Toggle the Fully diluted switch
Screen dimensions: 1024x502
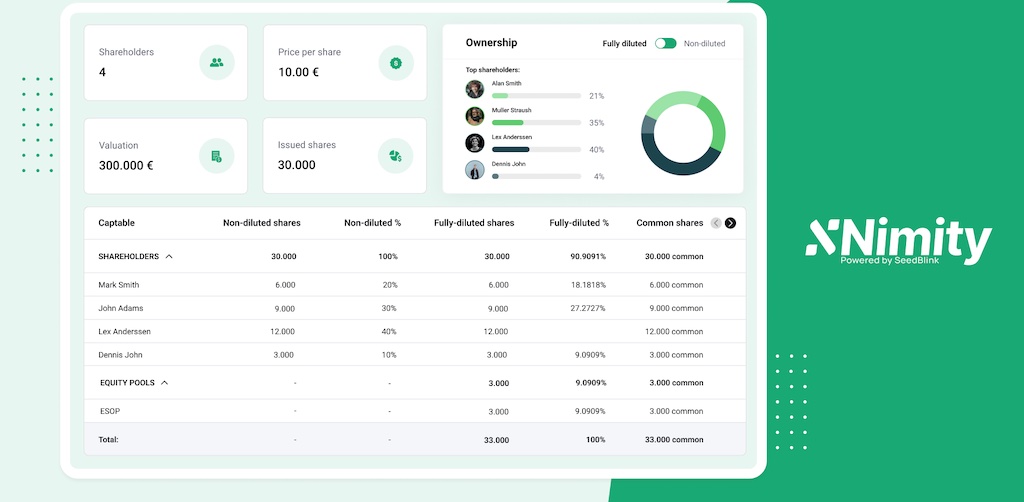pyautogui.click(x=665, y=44)
